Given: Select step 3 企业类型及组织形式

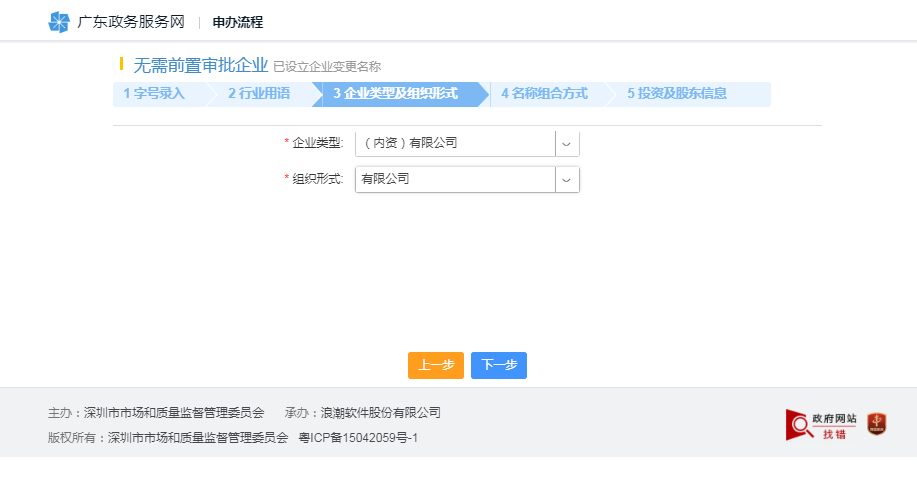Looking at the screenshot, I should click(x=395, y=94).
